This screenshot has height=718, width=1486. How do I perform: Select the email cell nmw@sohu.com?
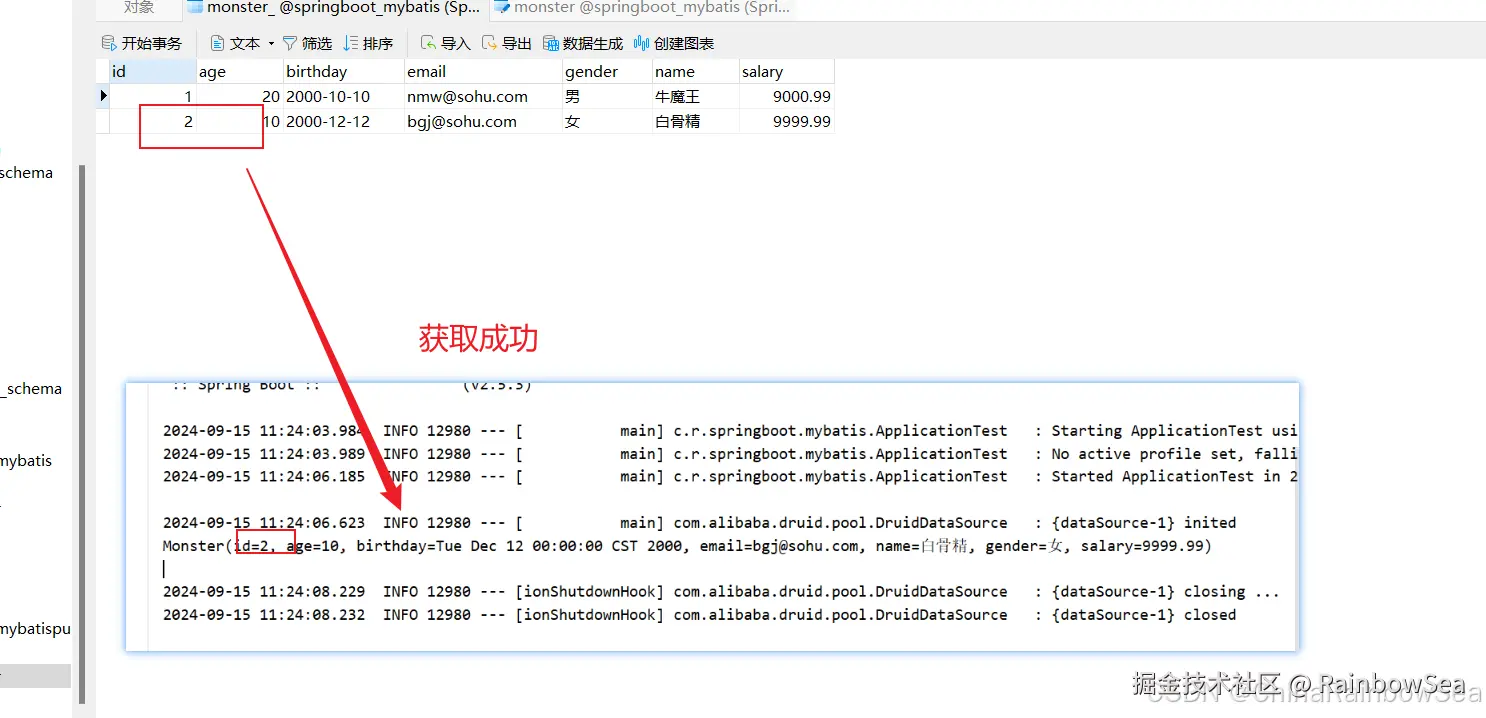[483, 97]
